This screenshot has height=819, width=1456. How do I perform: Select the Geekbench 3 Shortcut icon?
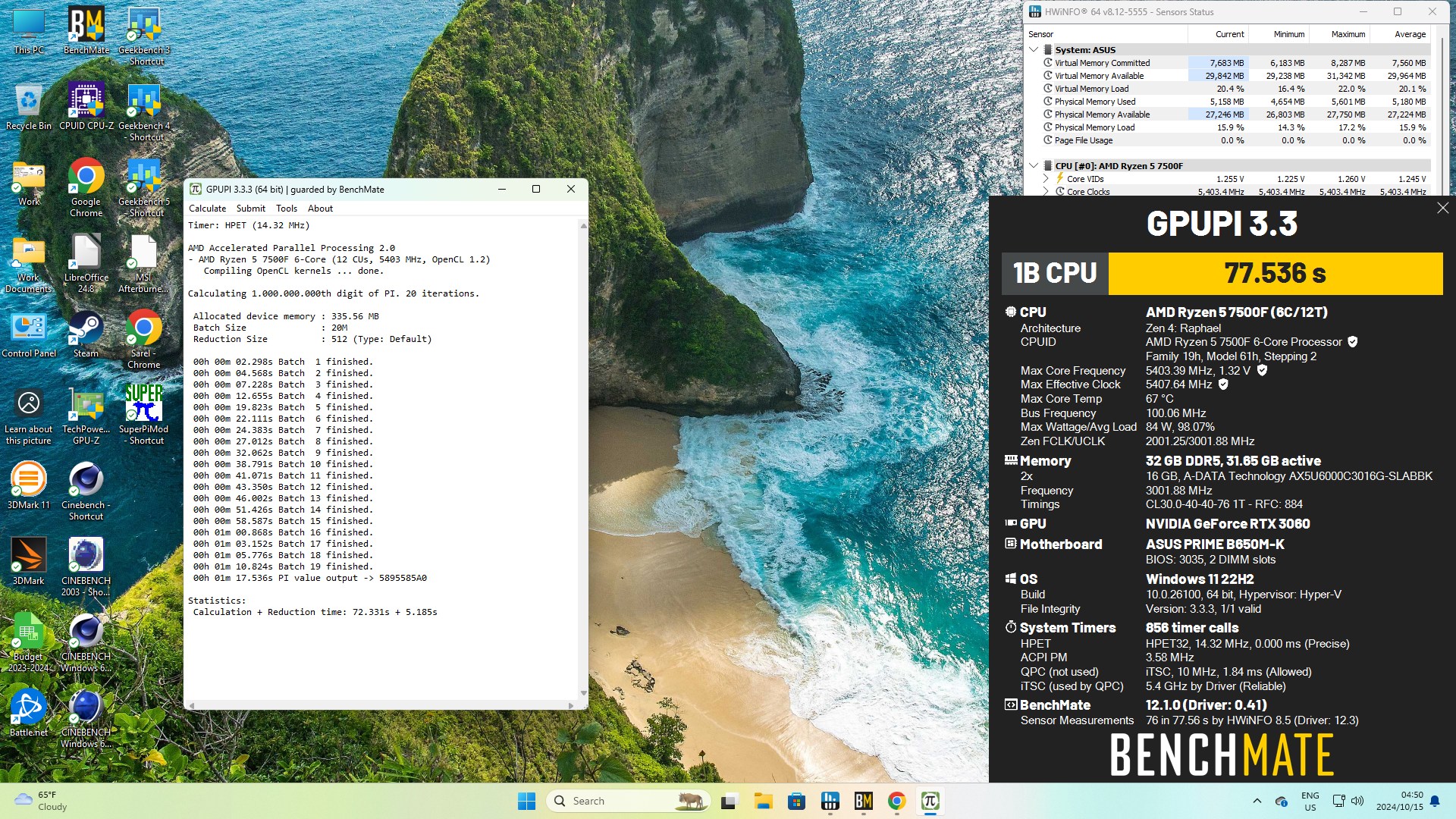(x=144, y=36)
